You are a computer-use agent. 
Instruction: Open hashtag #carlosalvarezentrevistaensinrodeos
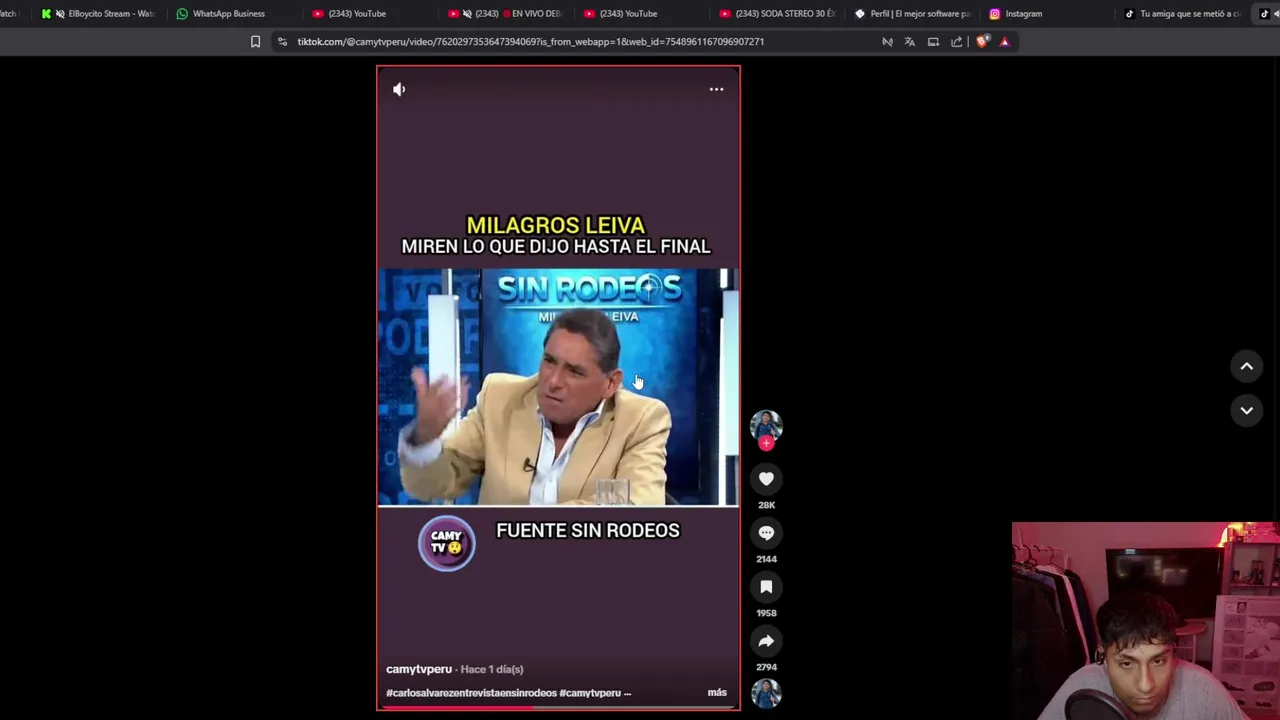click(471, 692)
